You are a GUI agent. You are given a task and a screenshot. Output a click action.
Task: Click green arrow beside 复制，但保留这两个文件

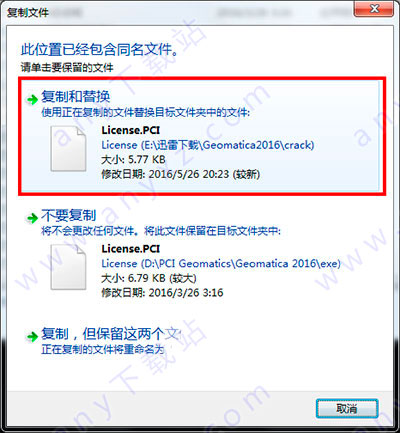click(x=32, y=336)
